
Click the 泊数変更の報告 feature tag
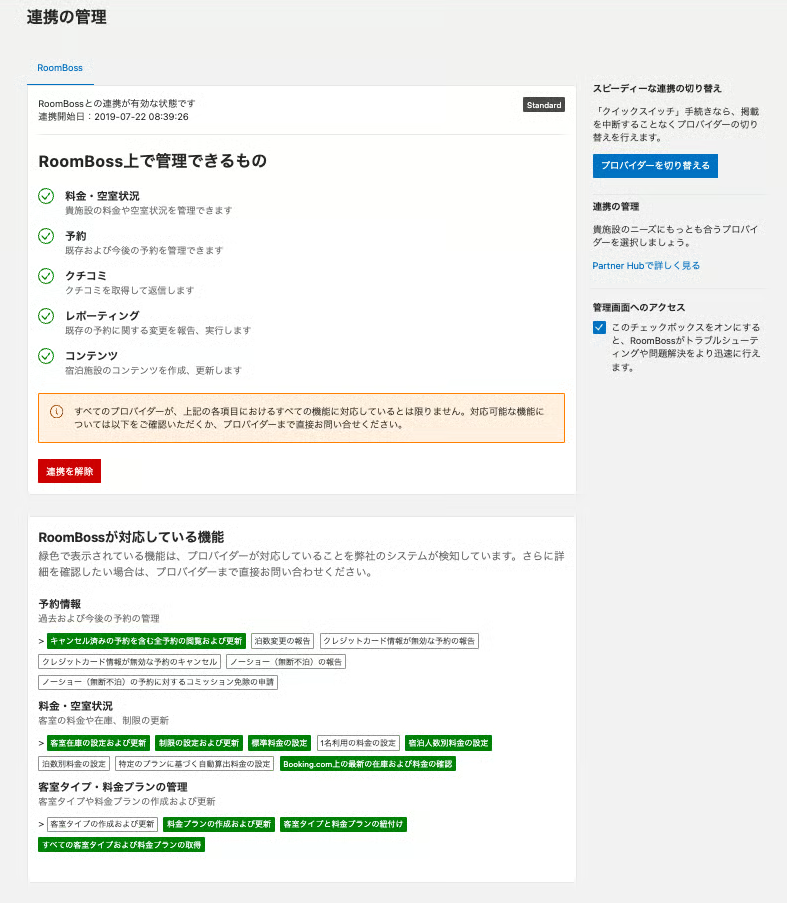coord(283,641)
